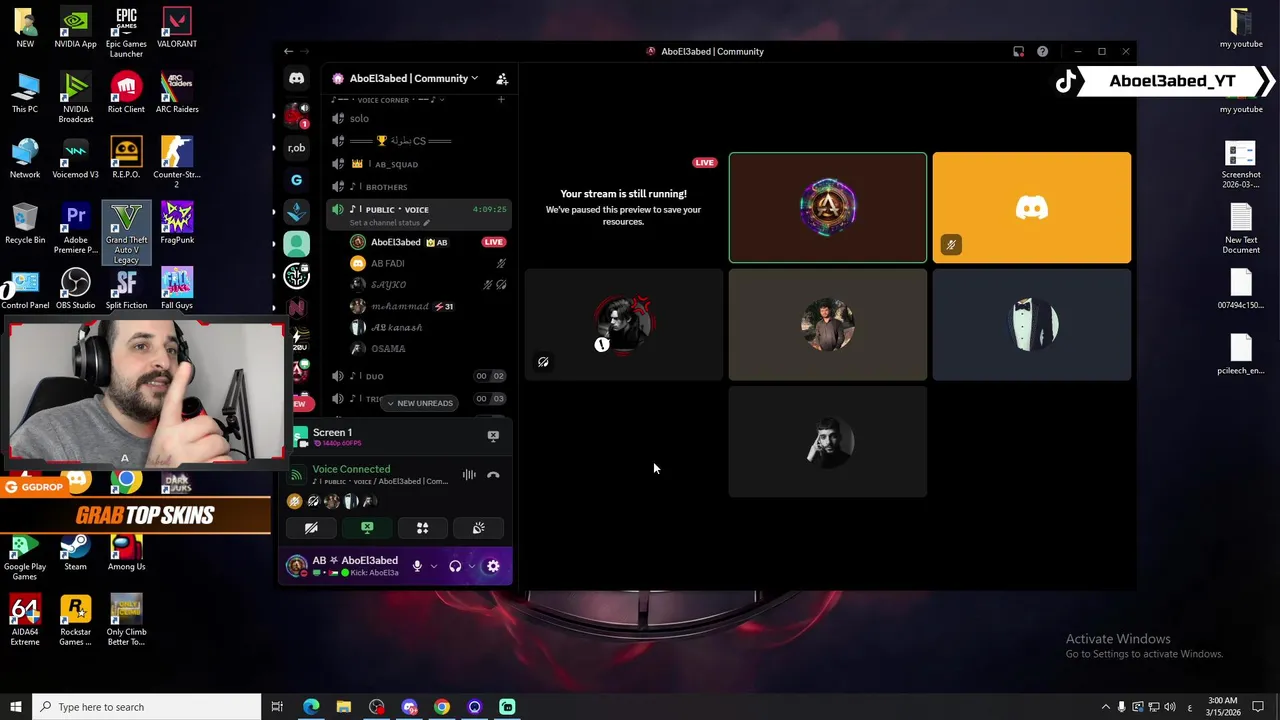Image resolution: width=1280 pixels, height=720 pixels.
Task: Open VALORANT desktop shortcut
Action: click(177, 28)
